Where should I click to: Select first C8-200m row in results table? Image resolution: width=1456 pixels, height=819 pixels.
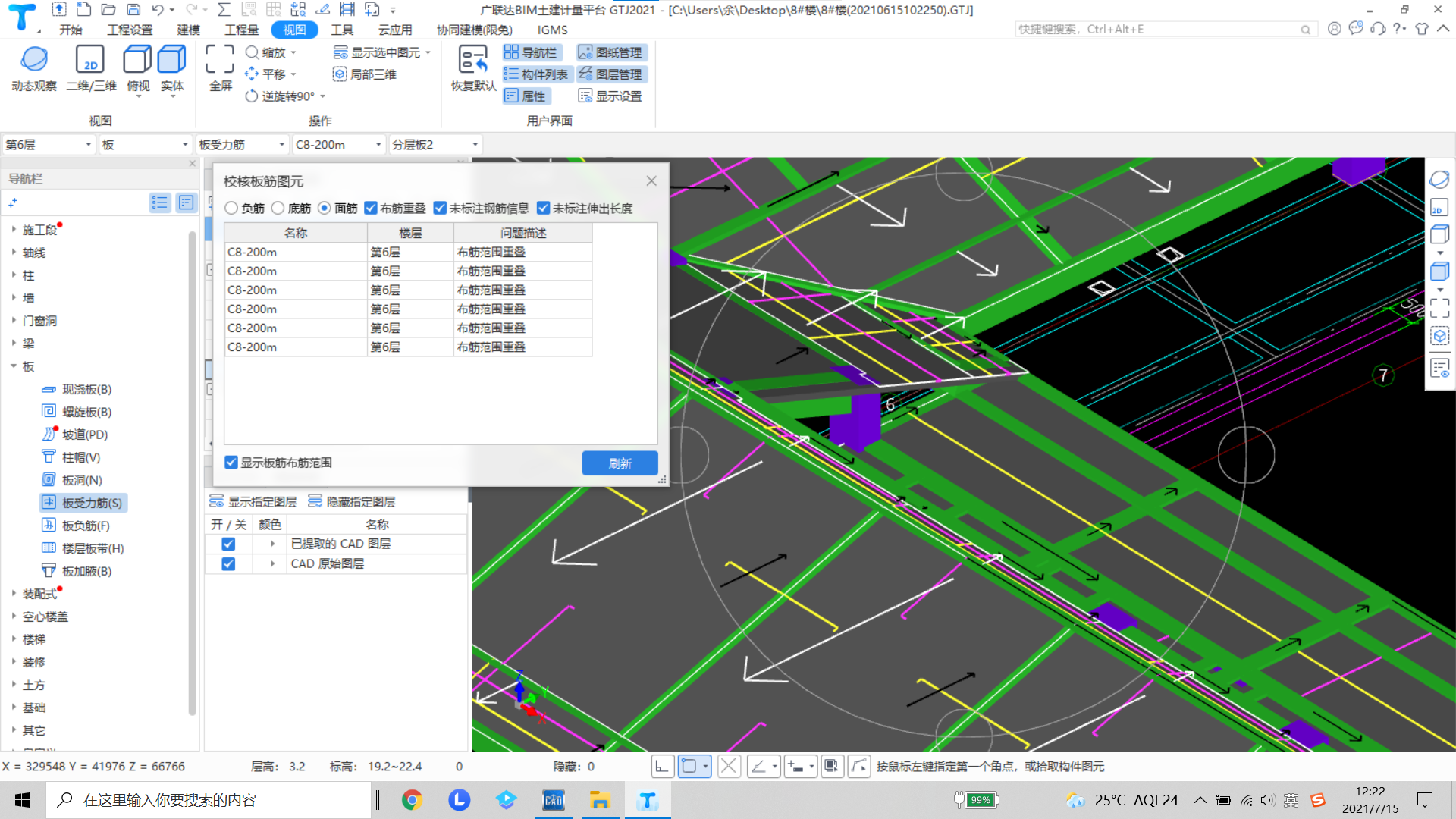[x=408, y=252]
